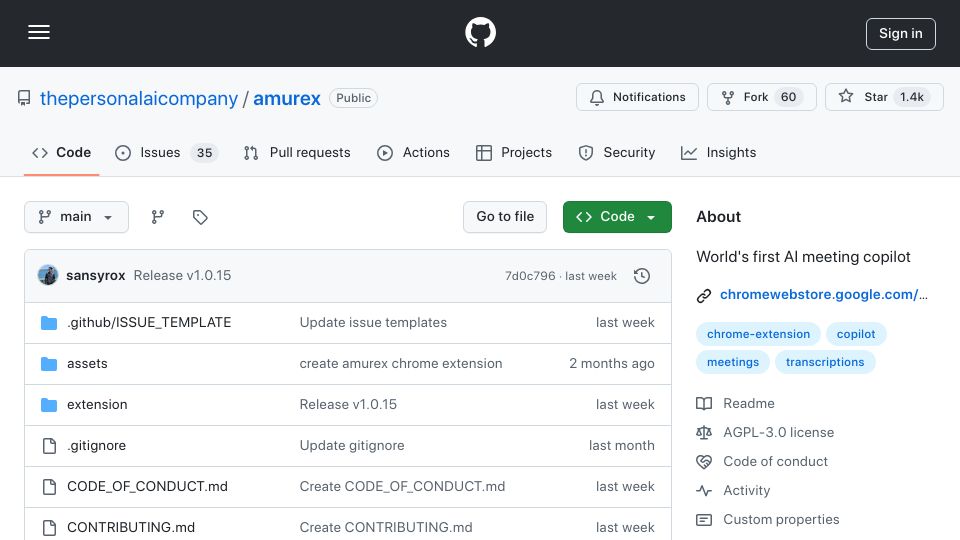The width and height of the screenshot is (960, 540).
Task: Click the Notifications bell button
Action: (x=637, y=97)
